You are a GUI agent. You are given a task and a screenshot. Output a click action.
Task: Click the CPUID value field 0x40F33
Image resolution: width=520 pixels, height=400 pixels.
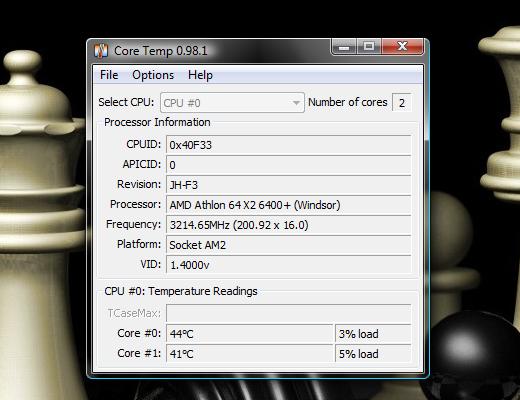click(289, 145)
